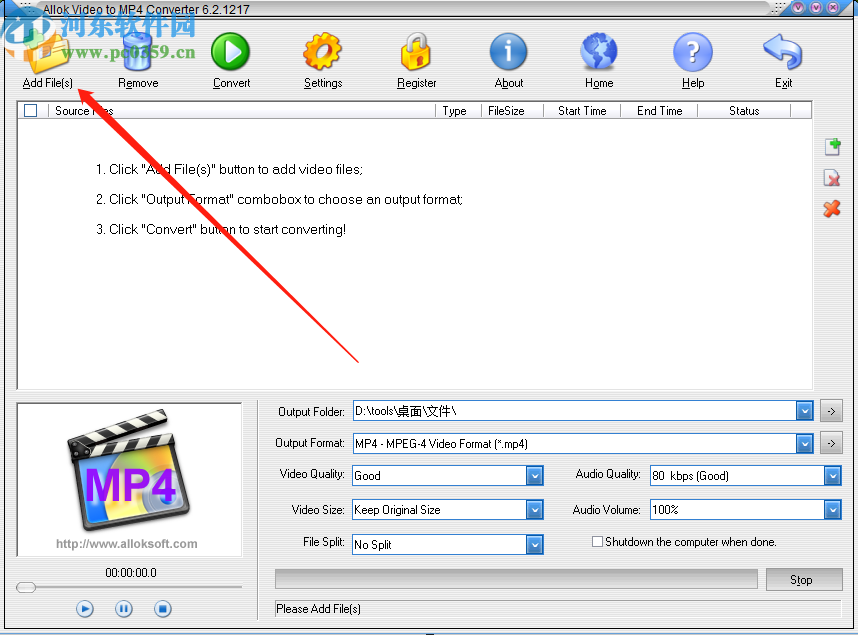
Task: Click the Home globe icon
Action: pyautogui.click(x=598, y=52)
